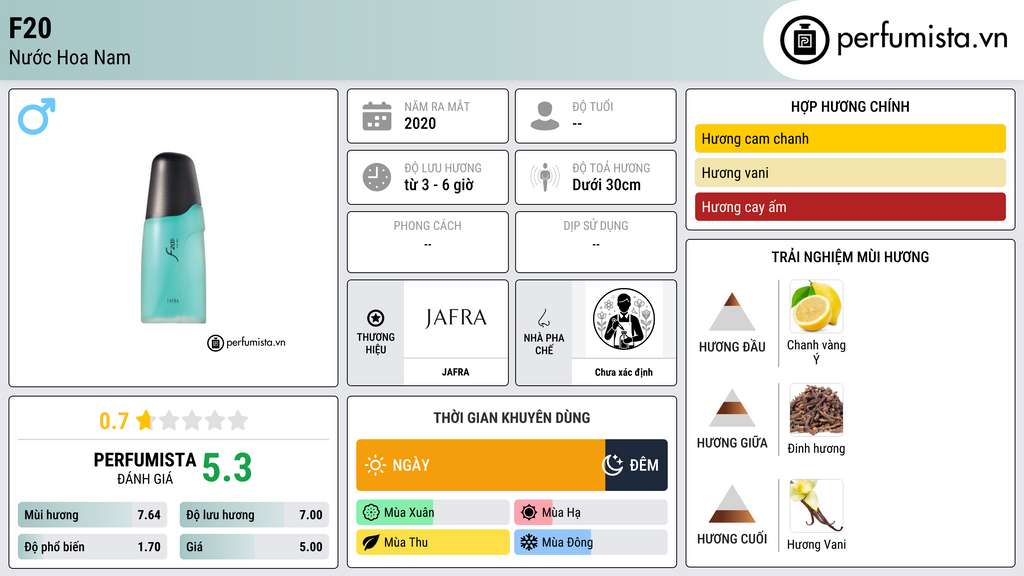1024x576 pixels.
Task: Click the Độ tuổi label
Action: point(593,106)
